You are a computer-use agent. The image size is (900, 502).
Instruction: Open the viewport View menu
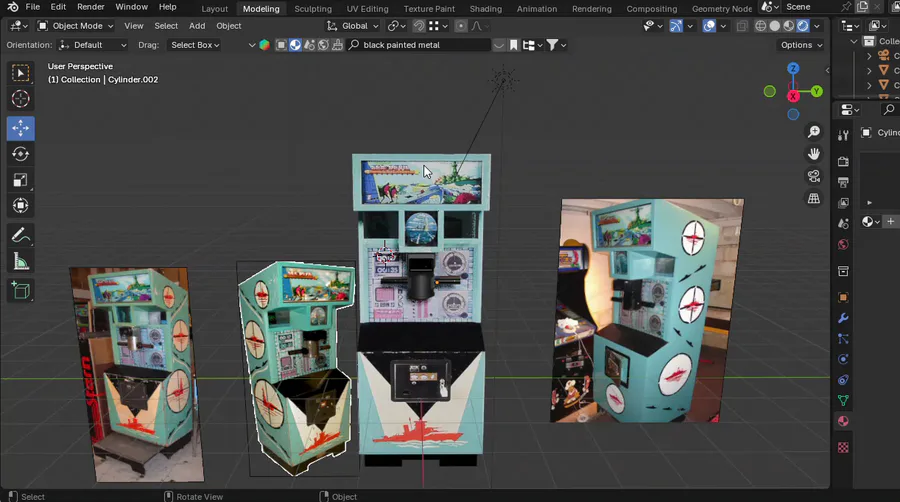[x=134, y=26]
